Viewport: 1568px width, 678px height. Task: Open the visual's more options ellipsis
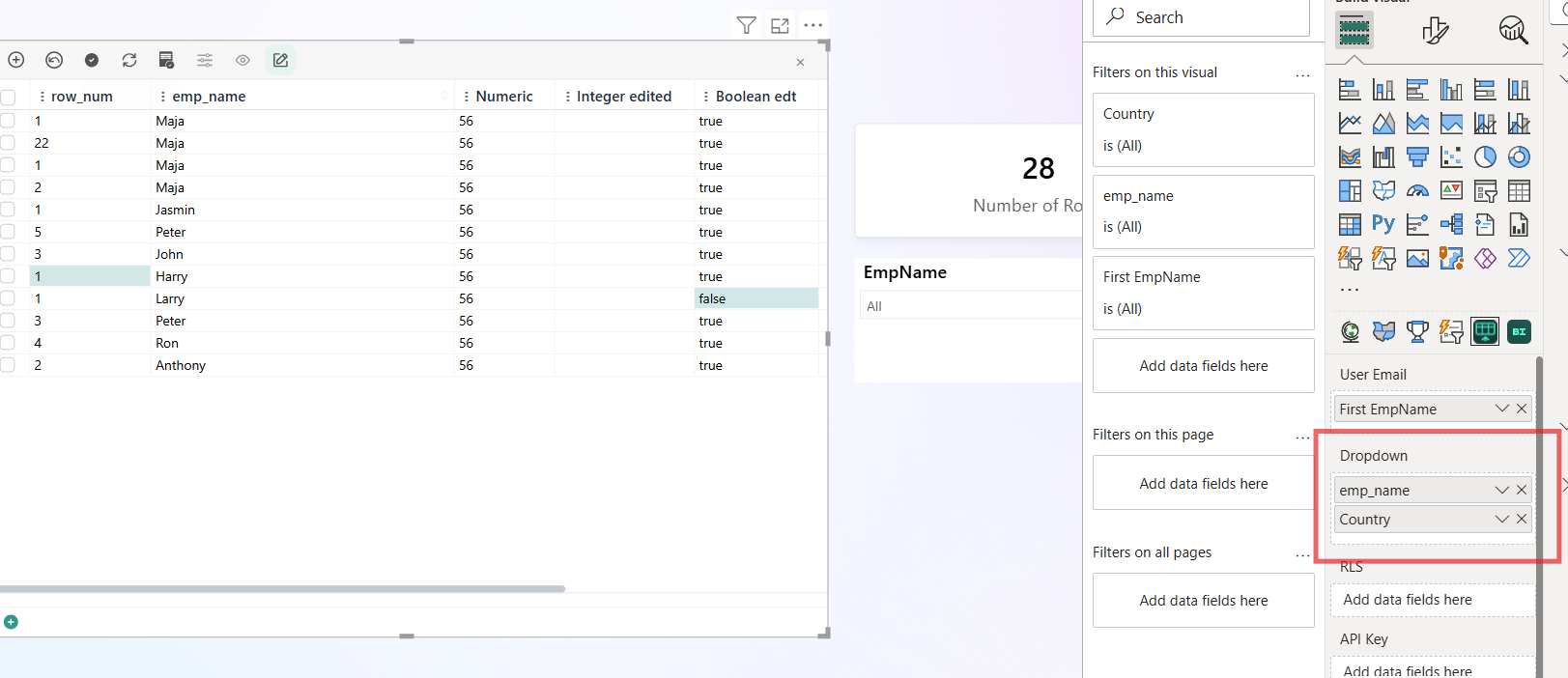(813, 25)
